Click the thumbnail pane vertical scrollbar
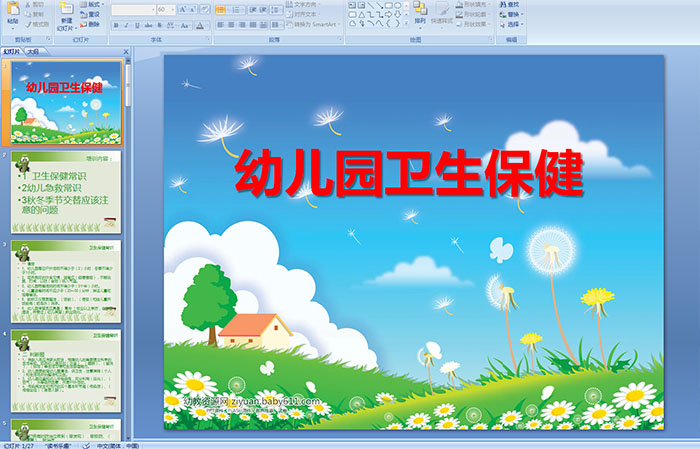Image resolution: width=700 pixels, height=449 pixels. [x=128, y=250]
